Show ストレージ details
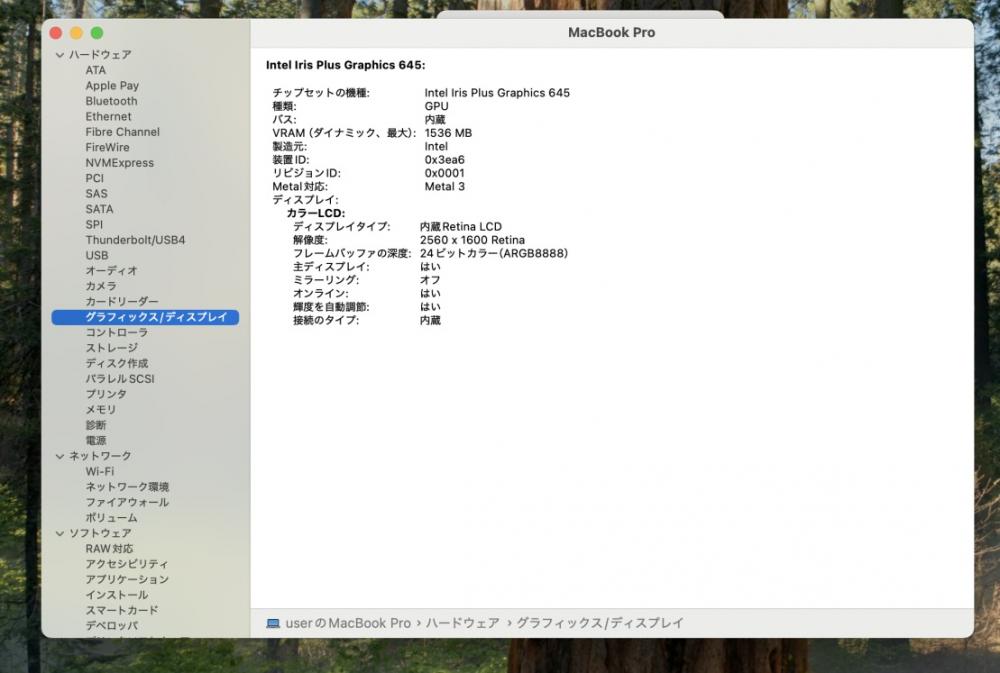Screen dimensions: 1000x673 112,348
